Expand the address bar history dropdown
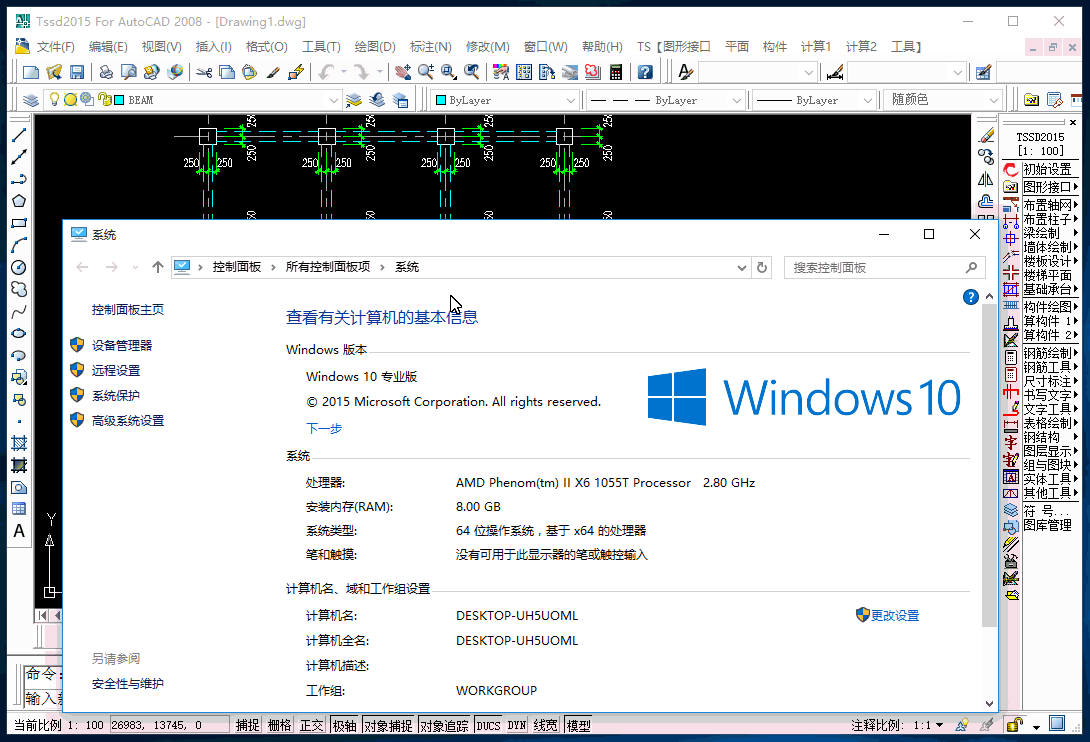Image resolution: width=1090 pixels, height=742 pixels. point(742,268)
